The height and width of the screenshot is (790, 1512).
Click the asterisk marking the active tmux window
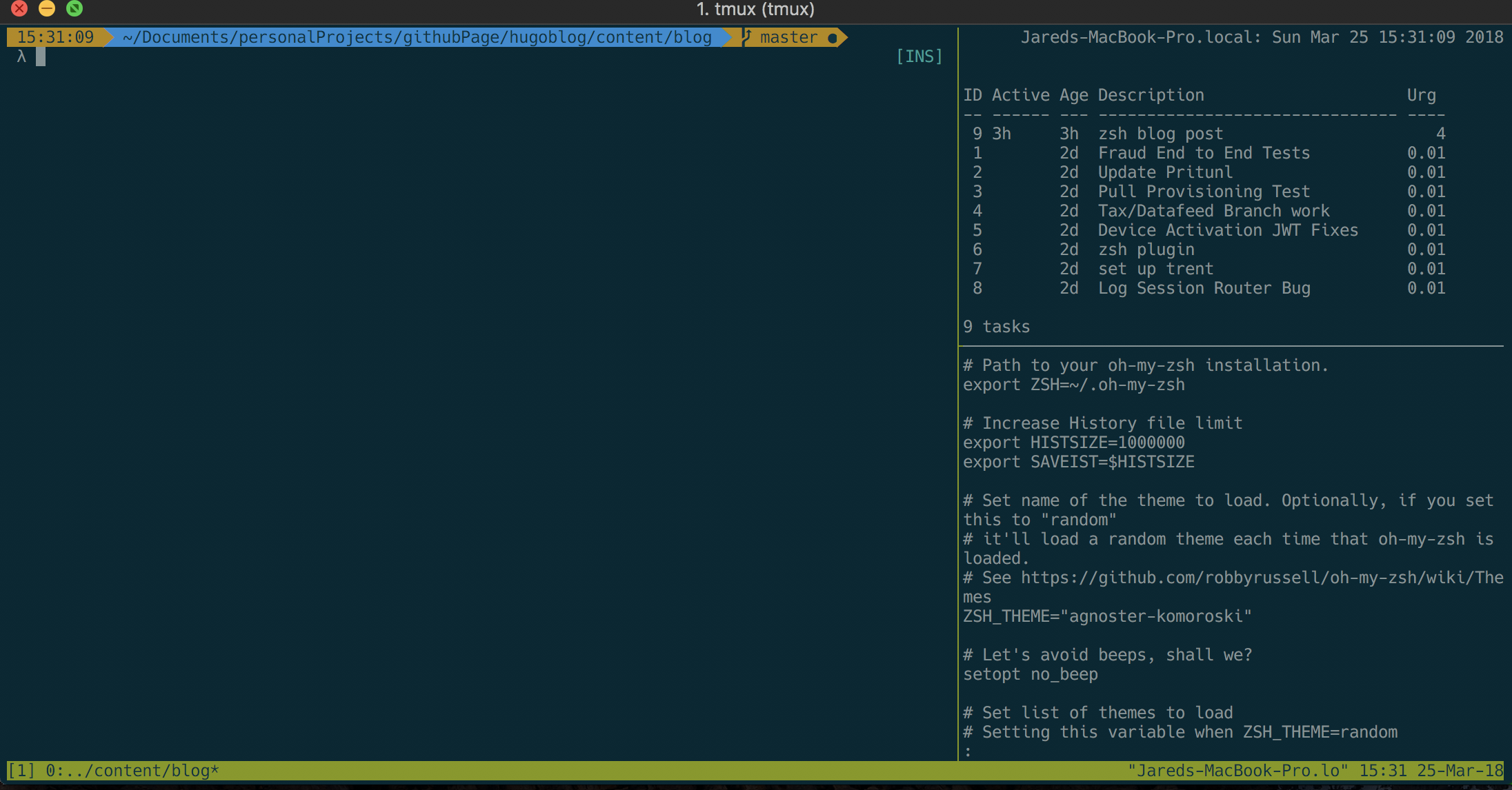(215, 771)
